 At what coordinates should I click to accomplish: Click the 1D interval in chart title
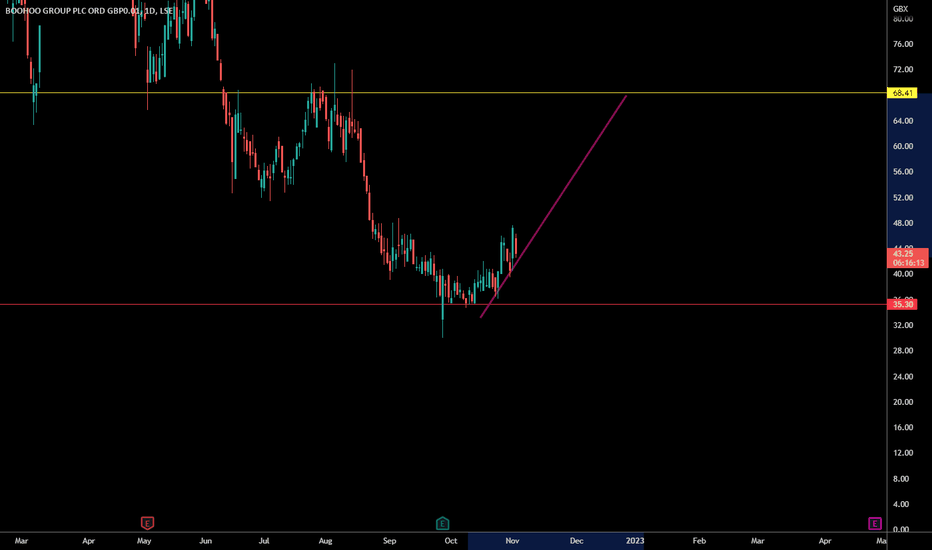150,11
